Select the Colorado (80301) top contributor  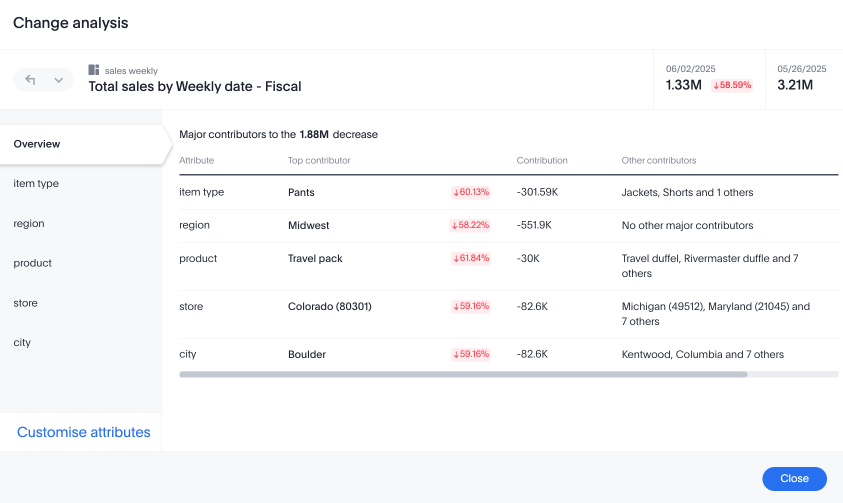[x=329, y=306]
